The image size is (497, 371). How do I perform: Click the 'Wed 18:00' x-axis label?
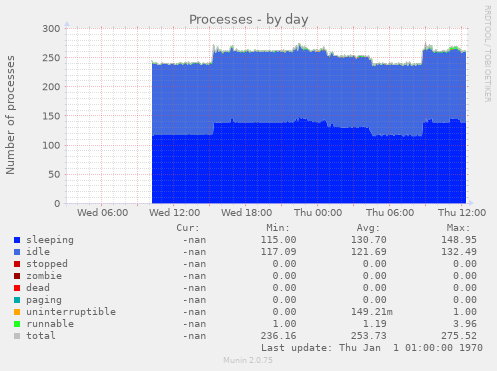[x=247, y=213]
